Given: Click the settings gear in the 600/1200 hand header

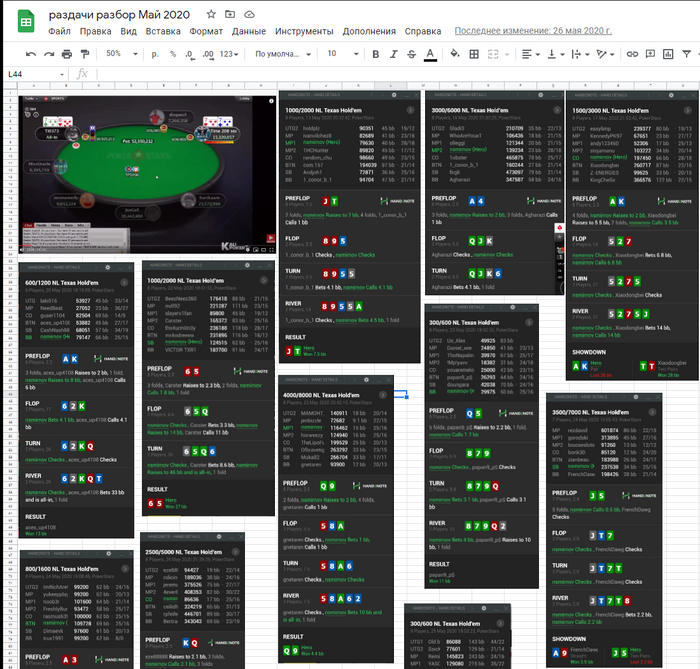Looking at the screenshot, I should point(108,267).
